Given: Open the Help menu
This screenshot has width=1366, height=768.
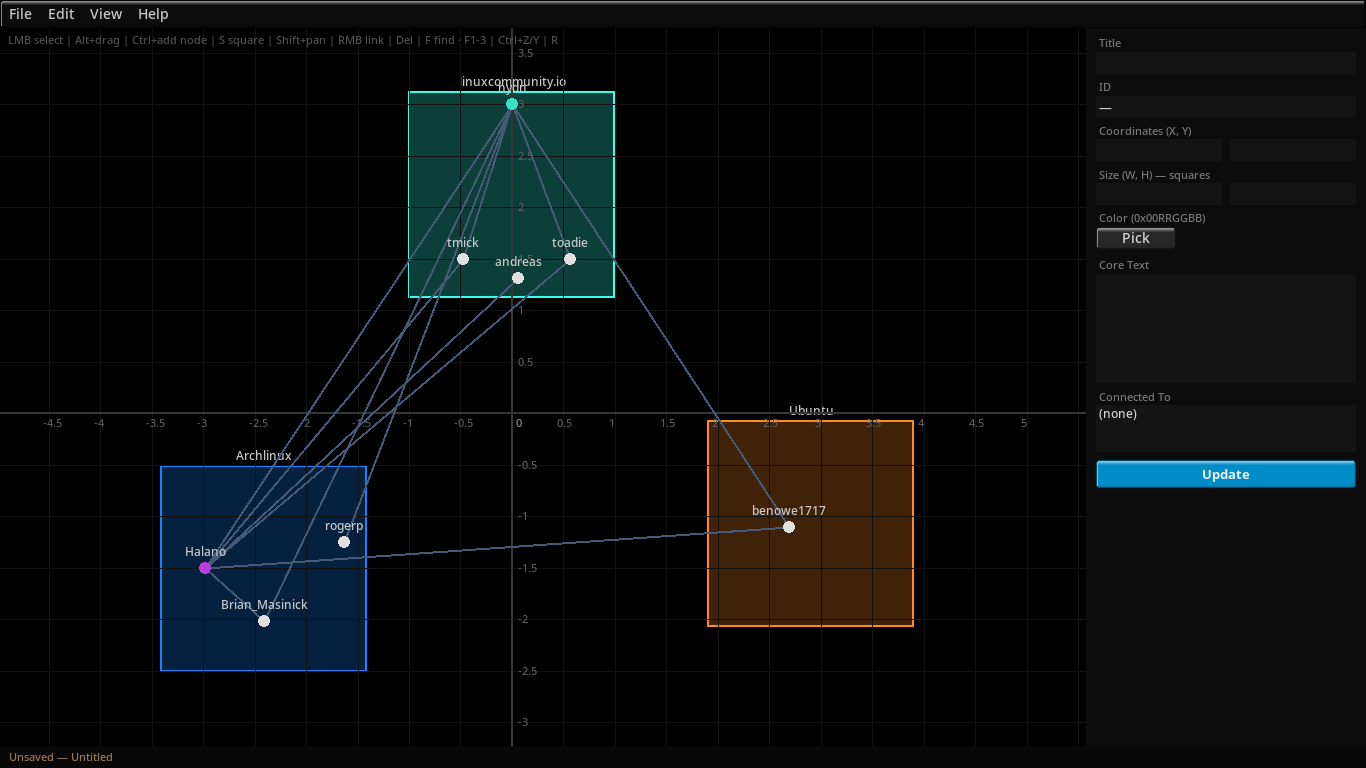Looking at the screenshot, I should pyautogui.click(x=153, y=14).
